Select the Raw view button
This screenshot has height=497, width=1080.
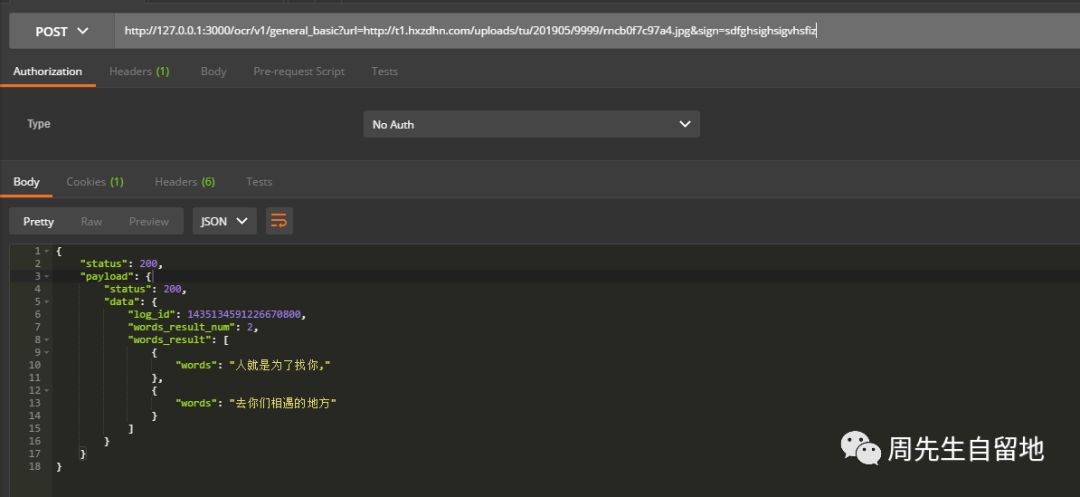coord(91,221)
